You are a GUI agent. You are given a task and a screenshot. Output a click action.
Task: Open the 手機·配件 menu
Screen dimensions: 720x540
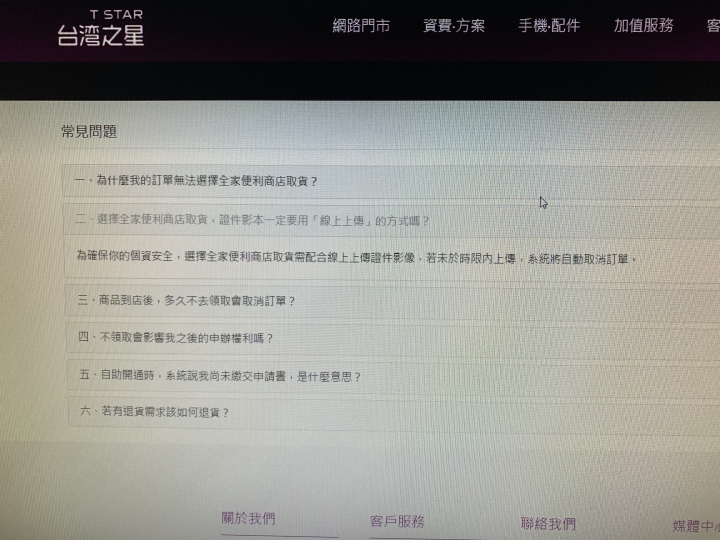click(549, 26)
